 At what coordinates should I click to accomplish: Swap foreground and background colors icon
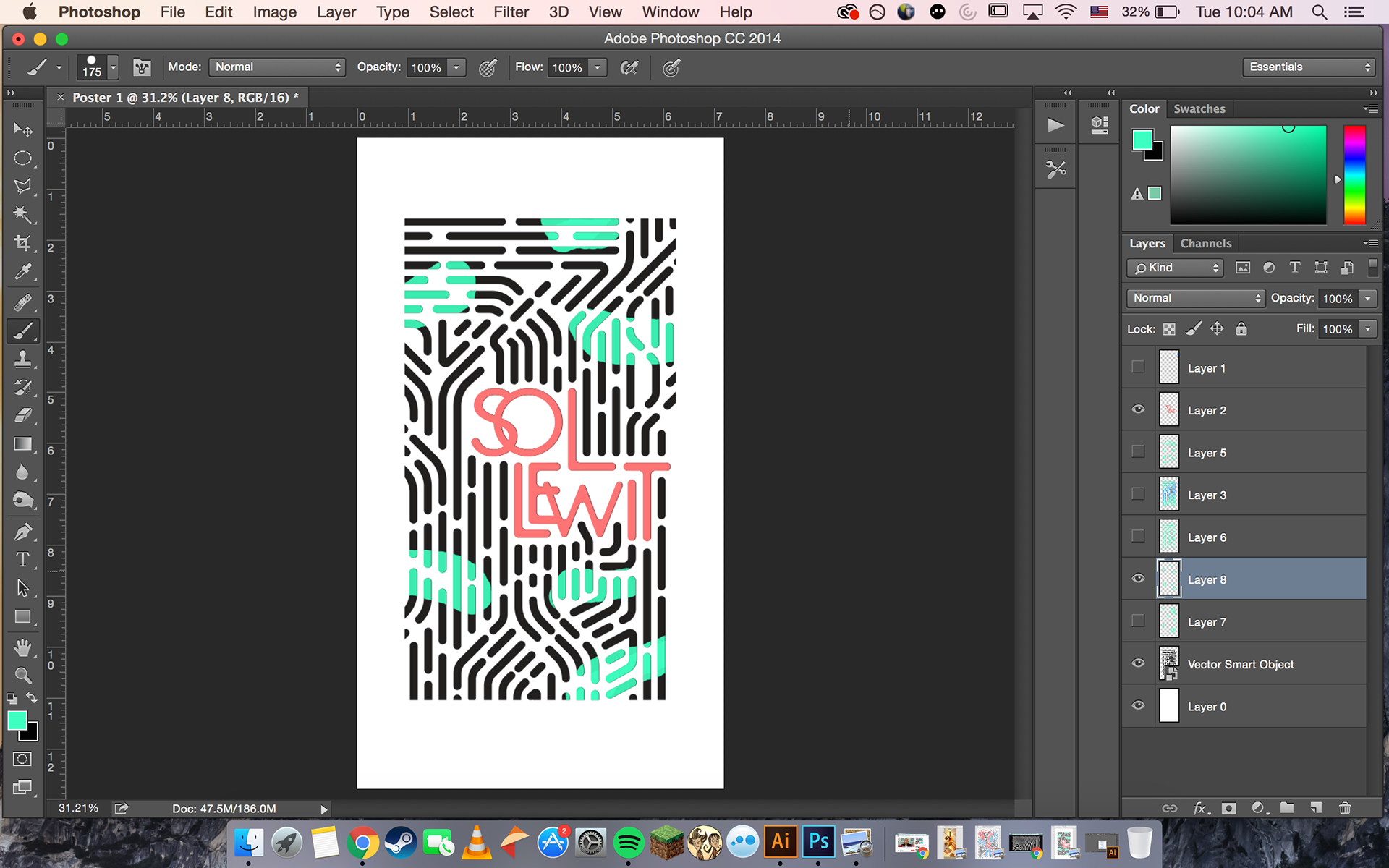coord(32,698)
